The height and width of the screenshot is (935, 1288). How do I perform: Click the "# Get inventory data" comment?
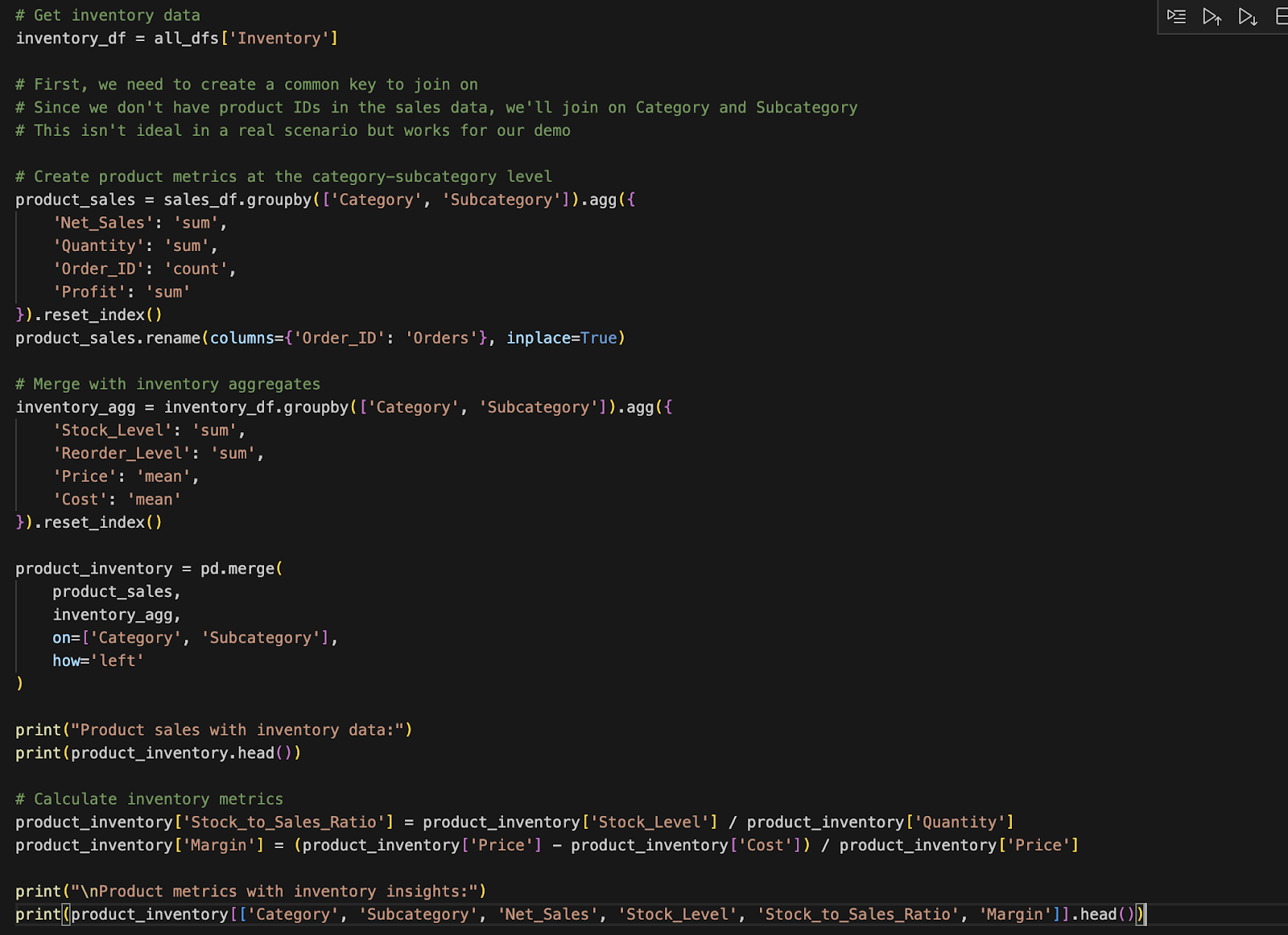(x=108, y=15)
